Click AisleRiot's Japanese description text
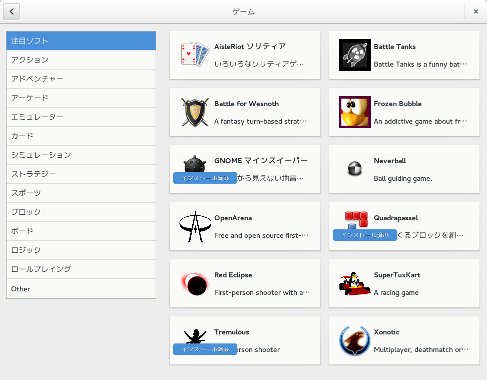487x380 pixels. pos(259,64)
